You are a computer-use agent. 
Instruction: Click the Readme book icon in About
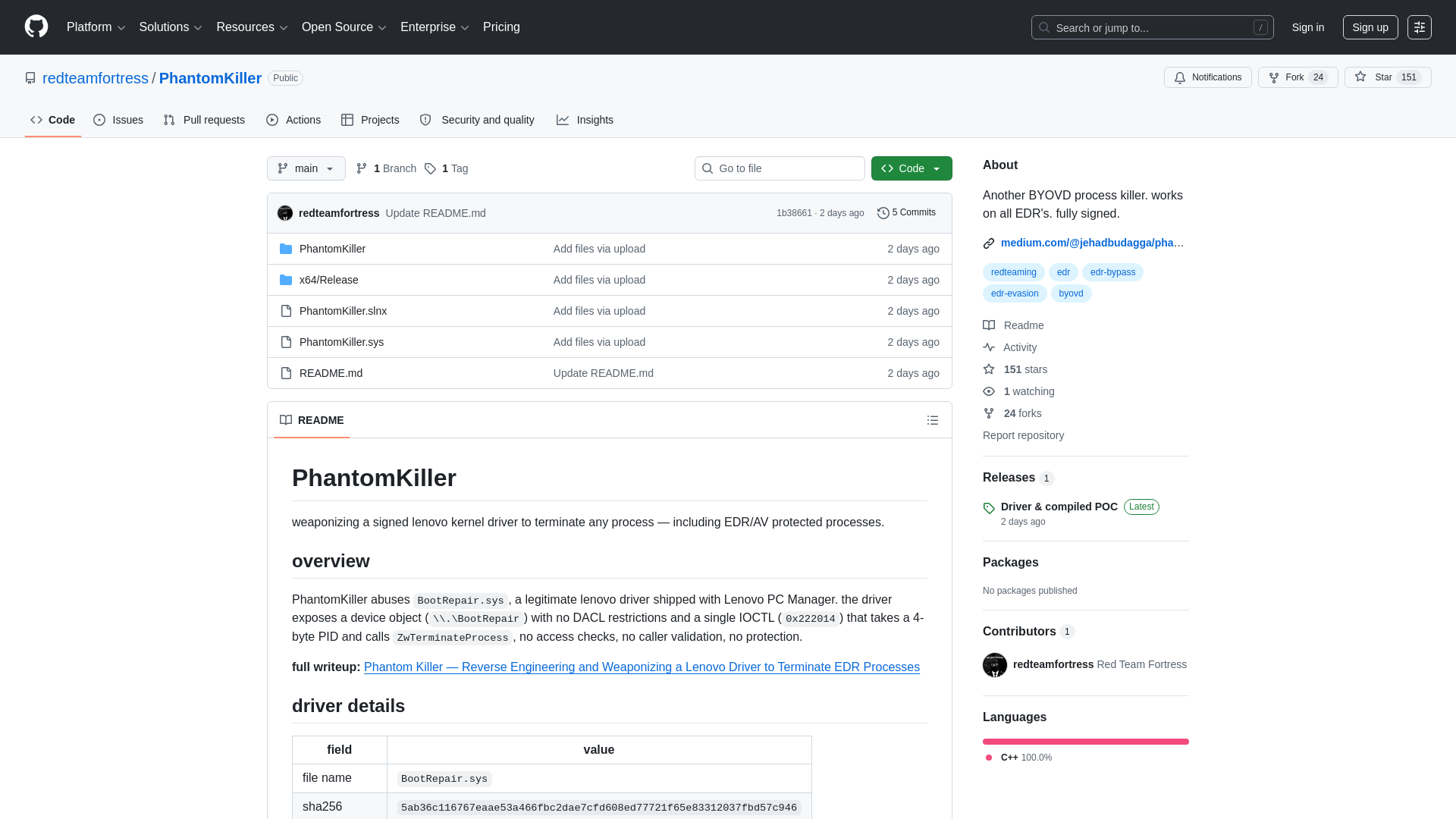point(989,325)
